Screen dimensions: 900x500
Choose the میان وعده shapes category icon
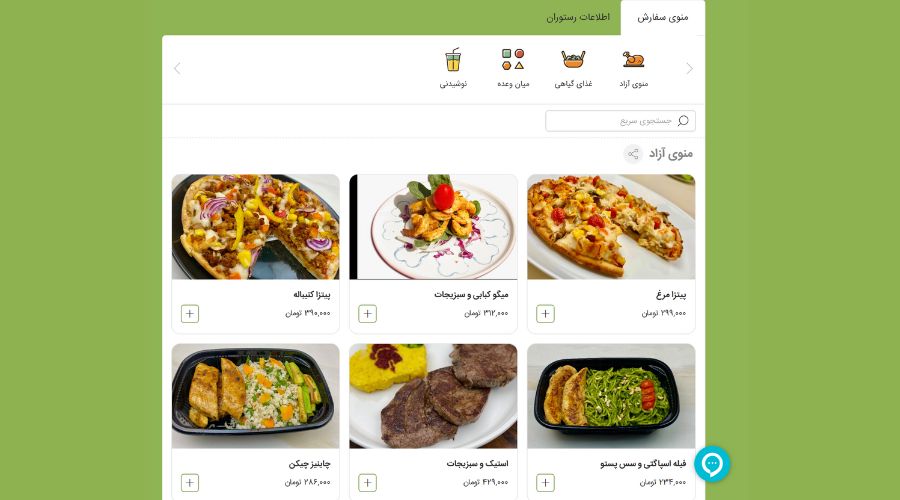(x=513, y=59)
